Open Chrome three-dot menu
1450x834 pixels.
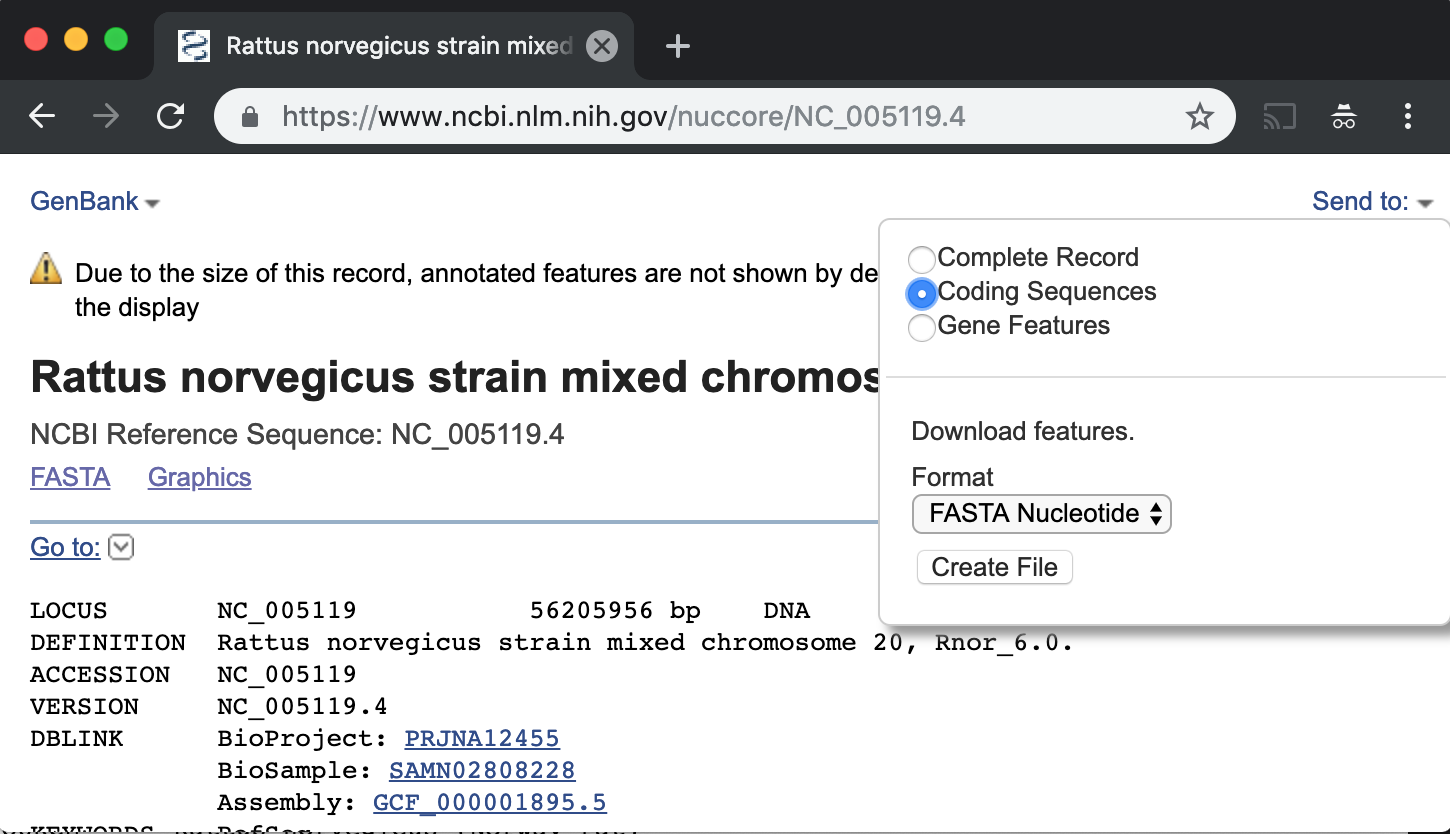tap(1407, 117)
